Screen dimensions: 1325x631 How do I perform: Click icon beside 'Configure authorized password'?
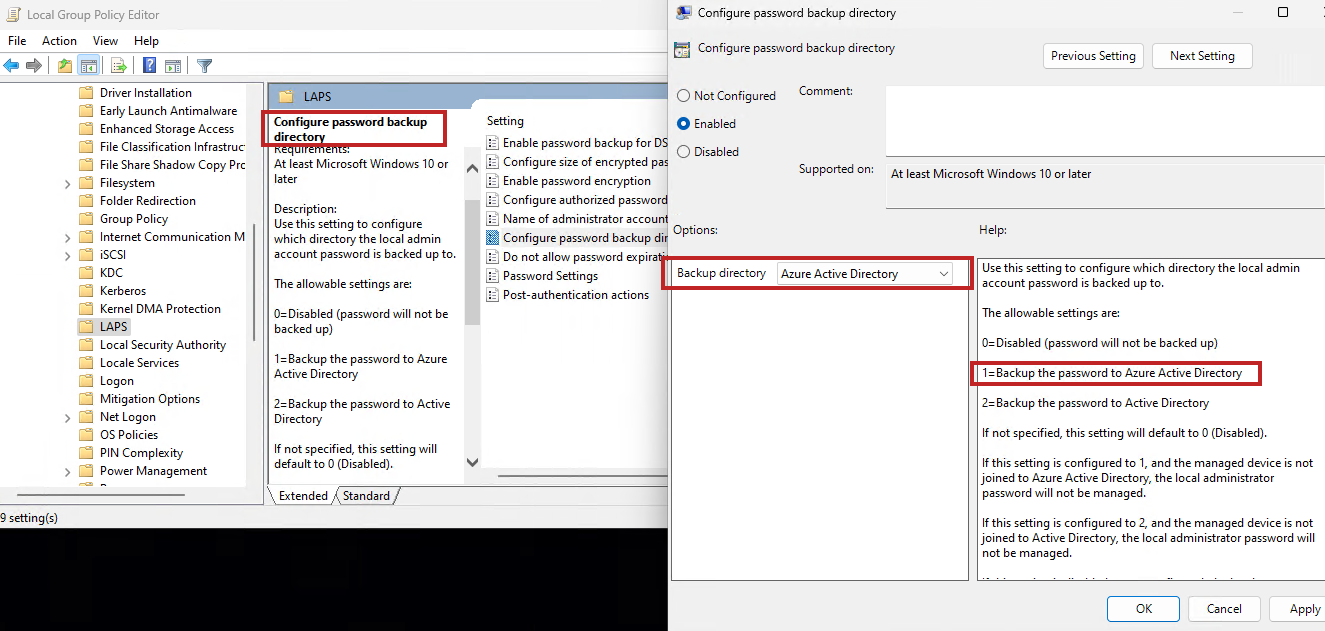pyautogui.click(x=492, y=200)
